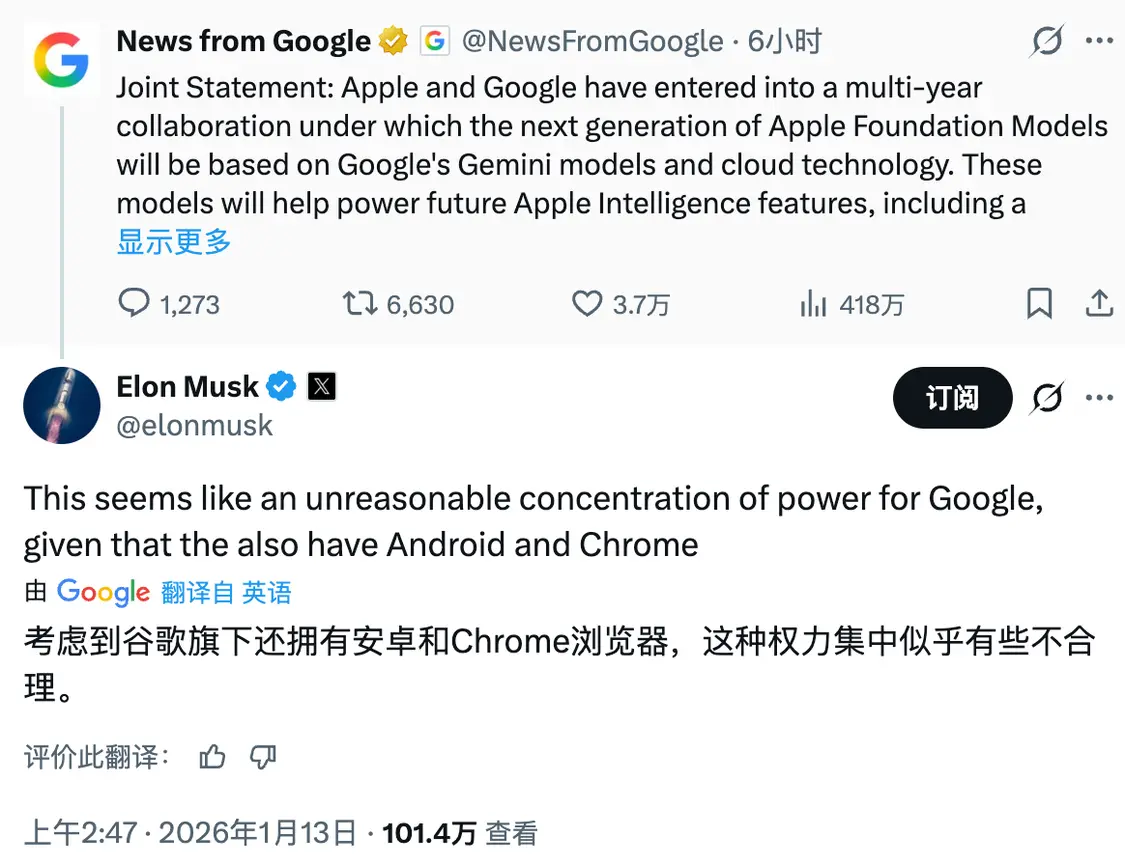Viewport: 1125px width, 865px height.
Task: Repost the News from Google announcement
Action: click(359, 303)
